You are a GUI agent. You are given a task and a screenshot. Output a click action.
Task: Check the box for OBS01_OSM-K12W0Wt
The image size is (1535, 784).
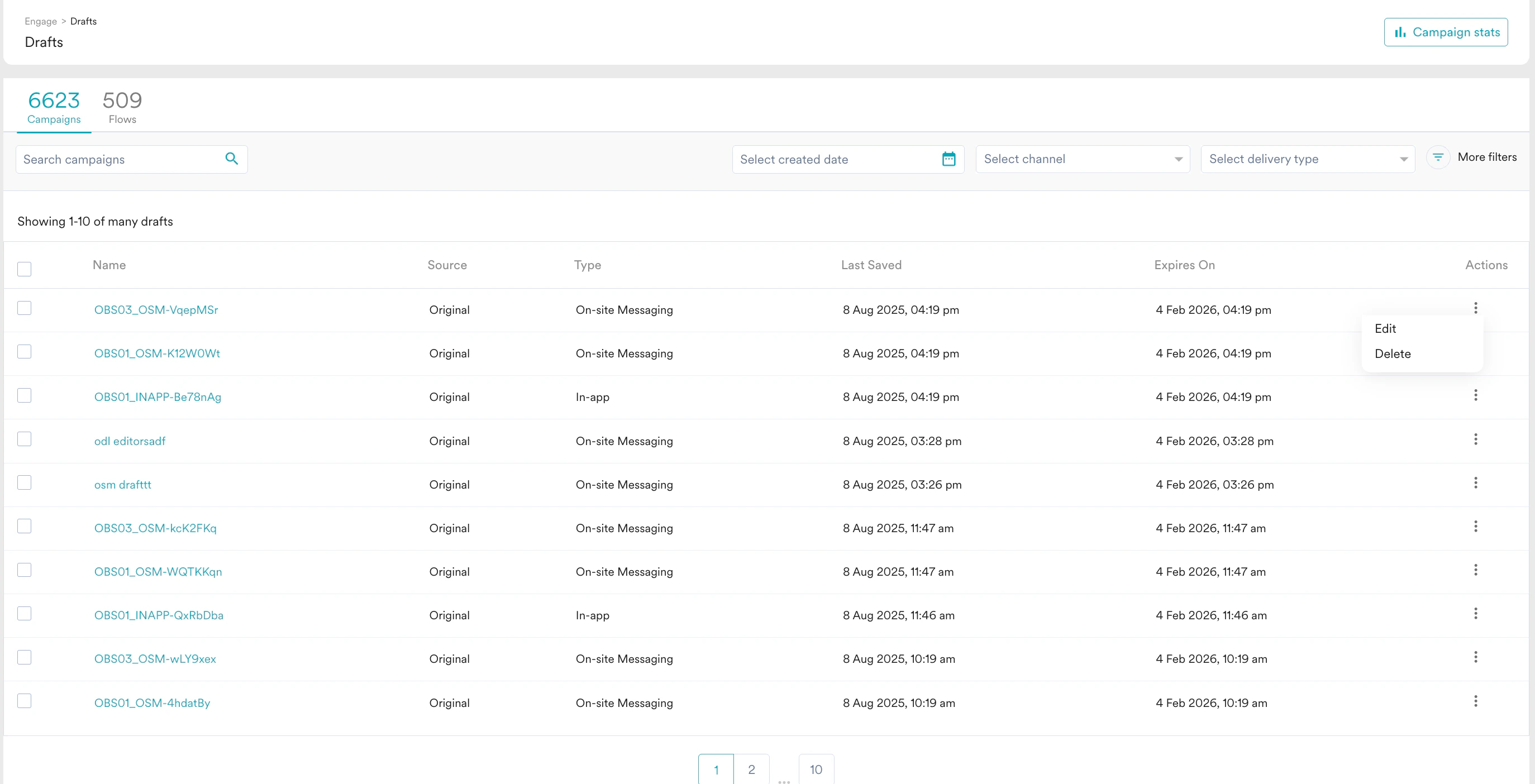click(x=25, y=352)
